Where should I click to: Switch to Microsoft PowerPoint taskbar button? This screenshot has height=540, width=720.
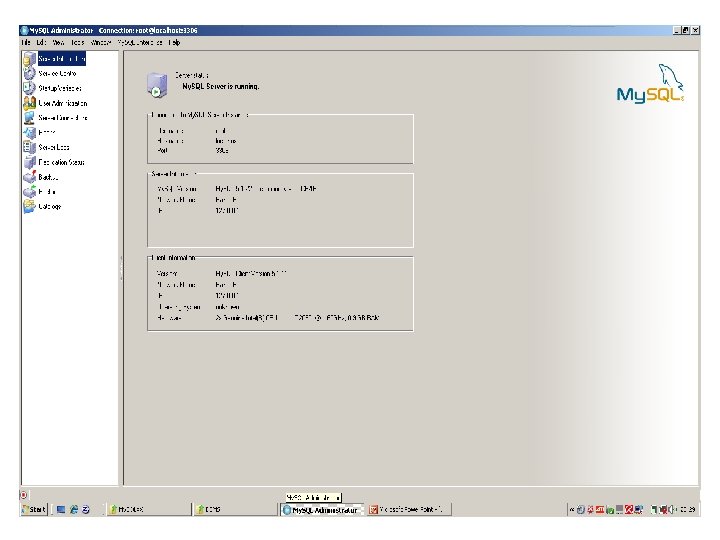(409, 509)
